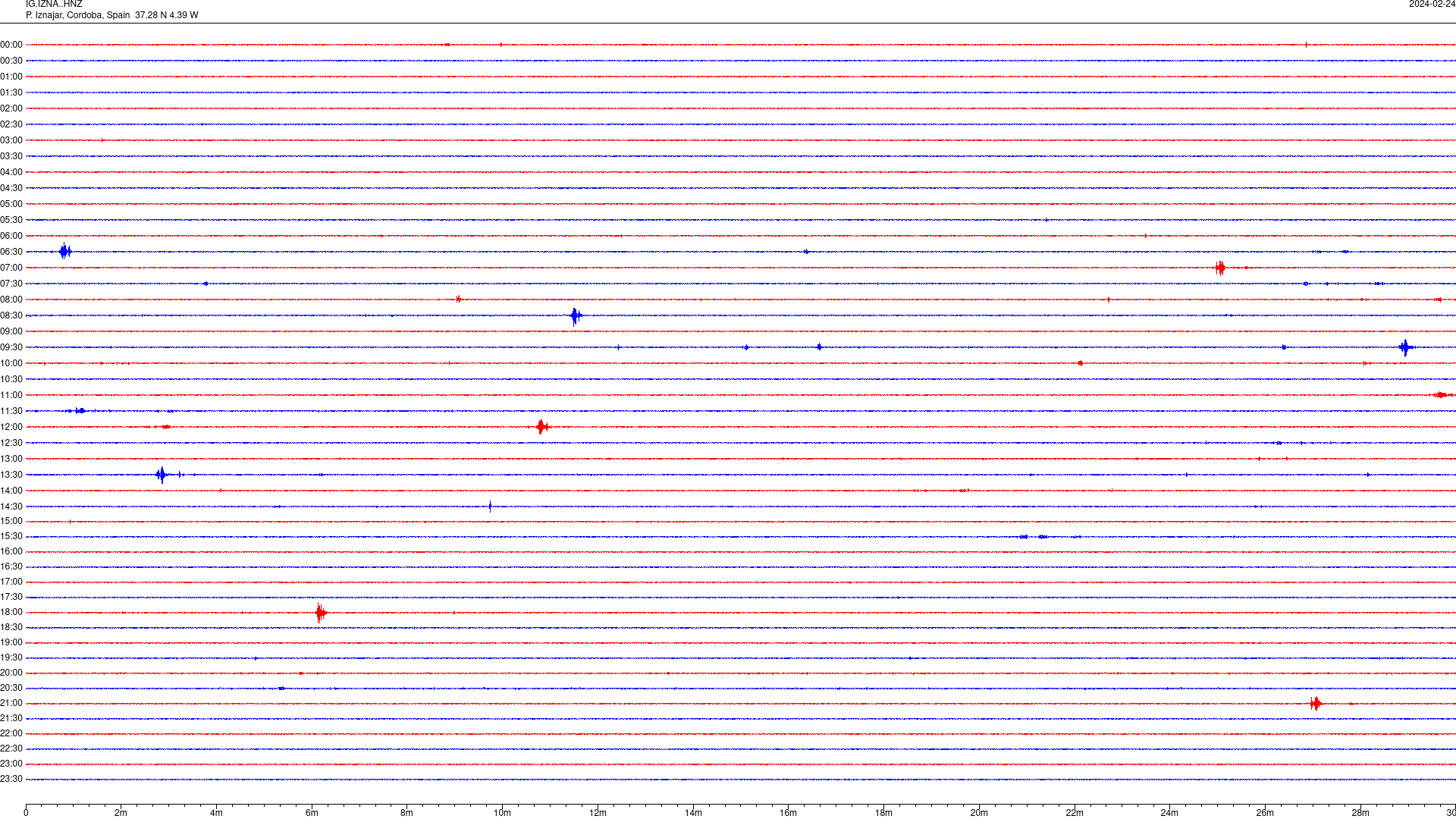This screenshot has width=1456, height=819.
Task: Select the 22:30 trace time label
Action: coord(11,748)
